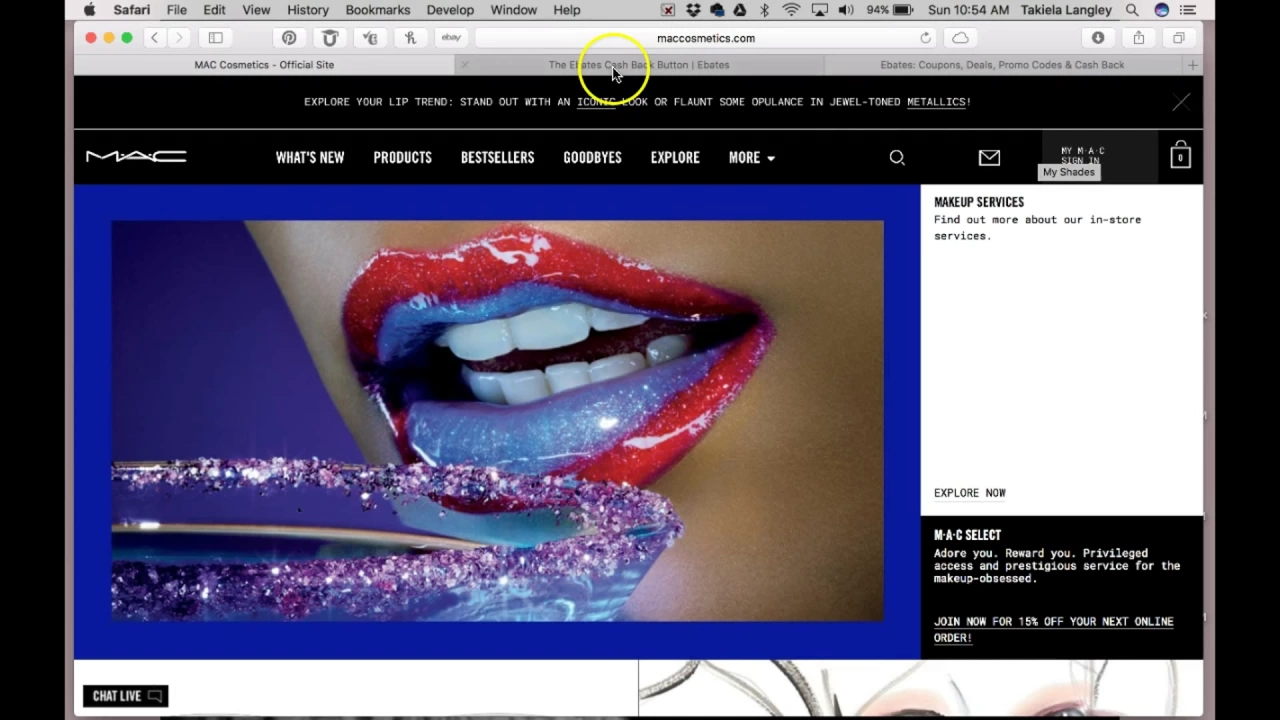Click the Safari back arrow button

(x=154, y=38)
